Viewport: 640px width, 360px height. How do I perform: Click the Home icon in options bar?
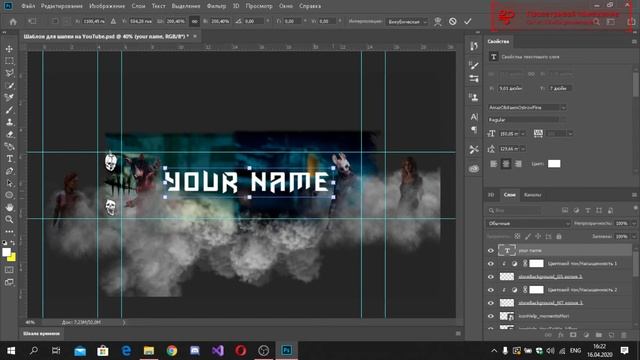coord(13,21)
